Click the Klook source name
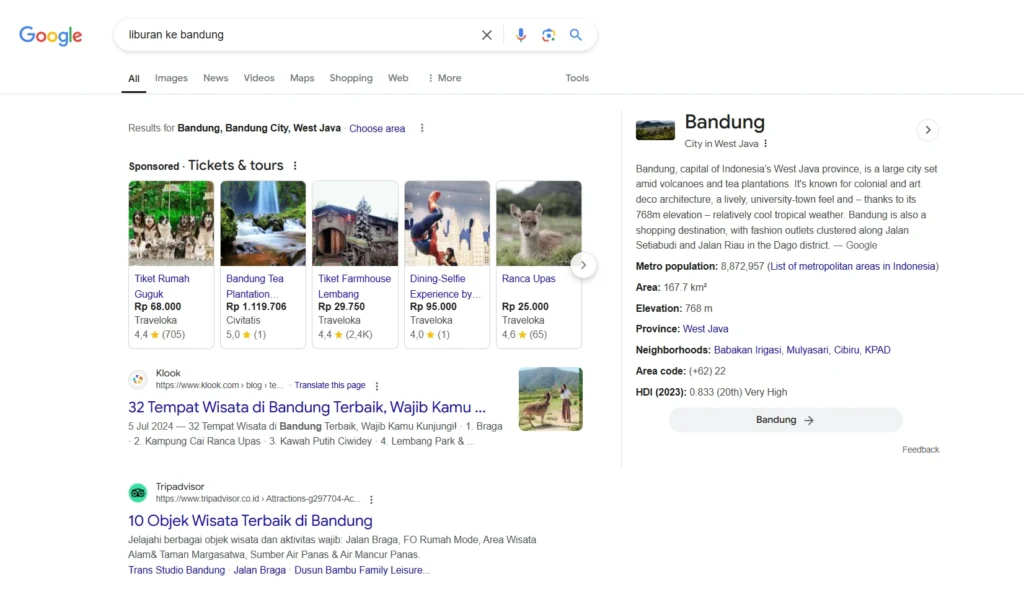 [168, 373]
